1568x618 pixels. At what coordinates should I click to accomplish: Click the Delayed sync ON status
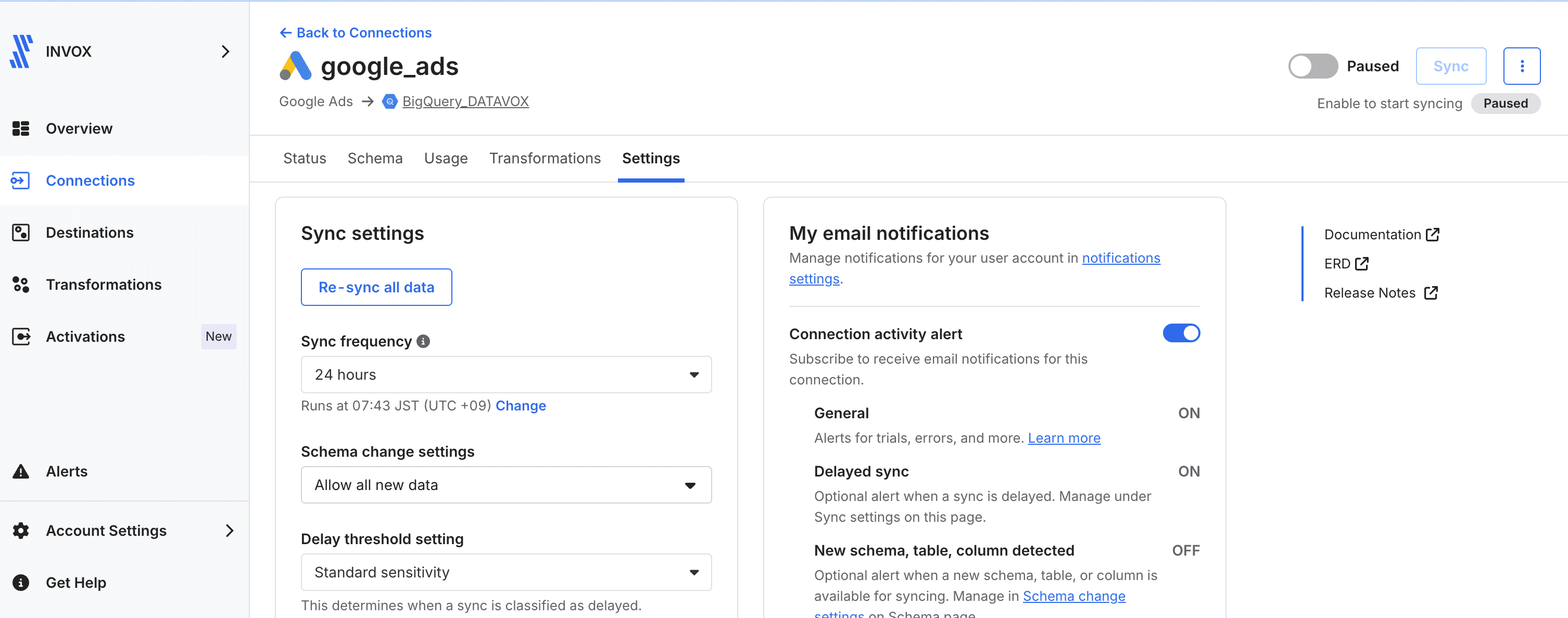[1189, 471]
